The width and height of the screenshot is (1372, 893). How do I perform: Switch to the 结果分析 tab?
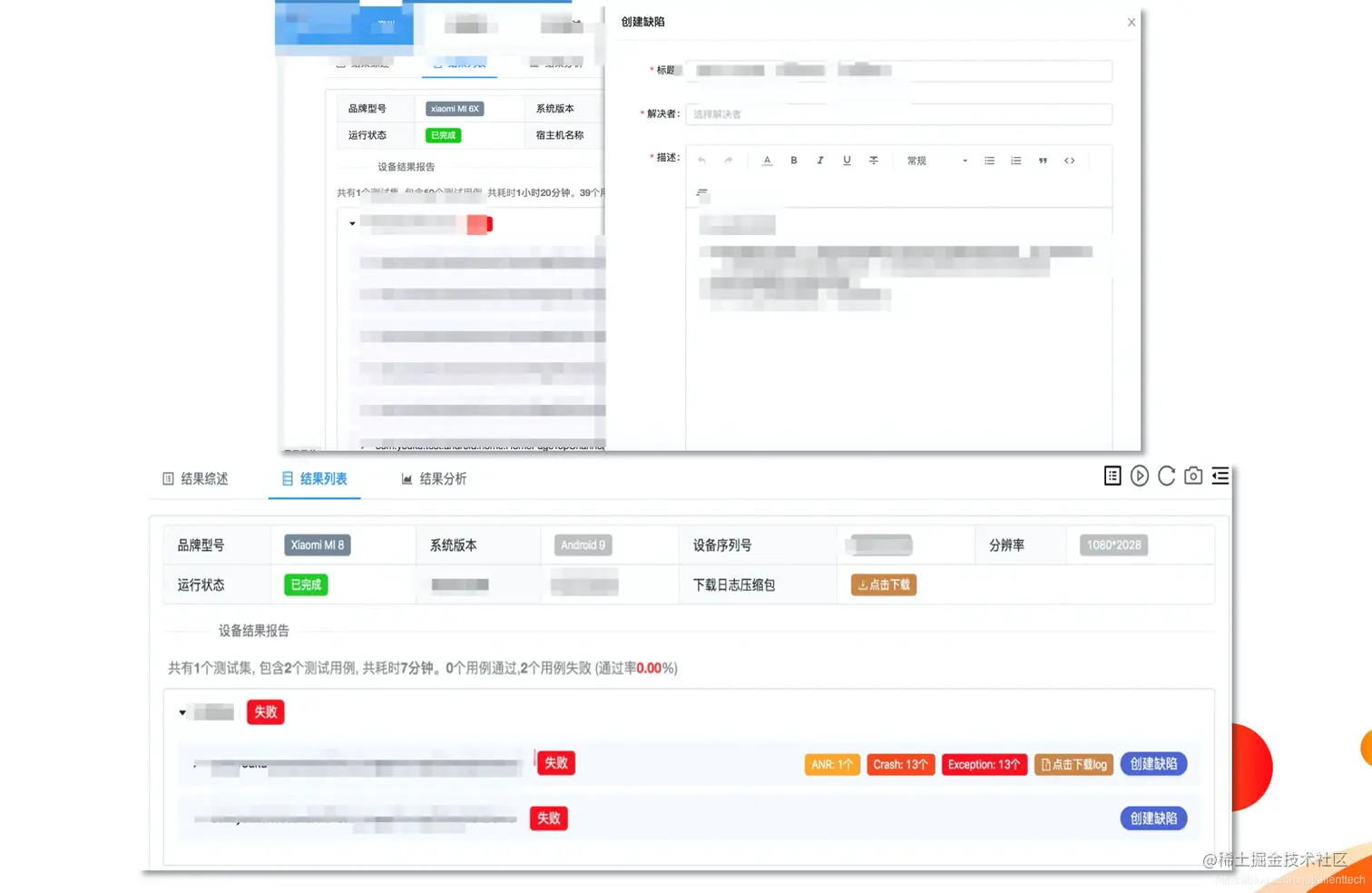434,478
